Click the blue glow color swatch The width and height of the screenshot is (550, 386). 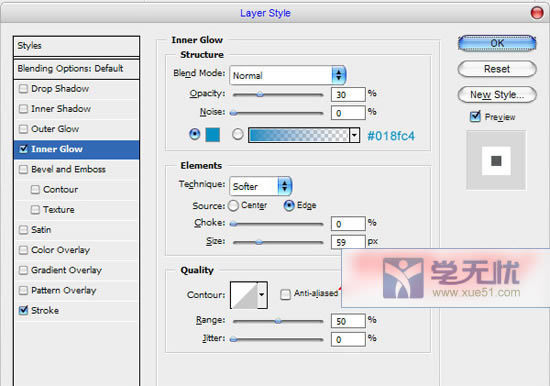(x=213, y=135)
